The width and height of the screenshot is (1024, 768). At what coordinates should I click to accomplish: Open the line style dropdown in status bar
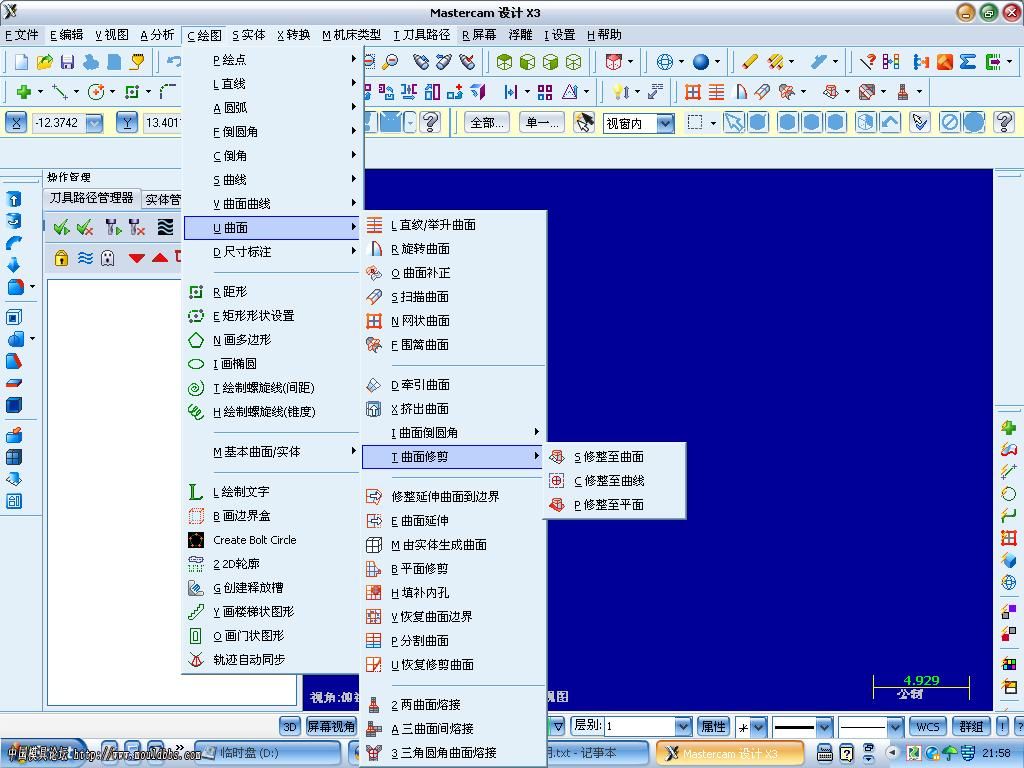pos(824,726)
